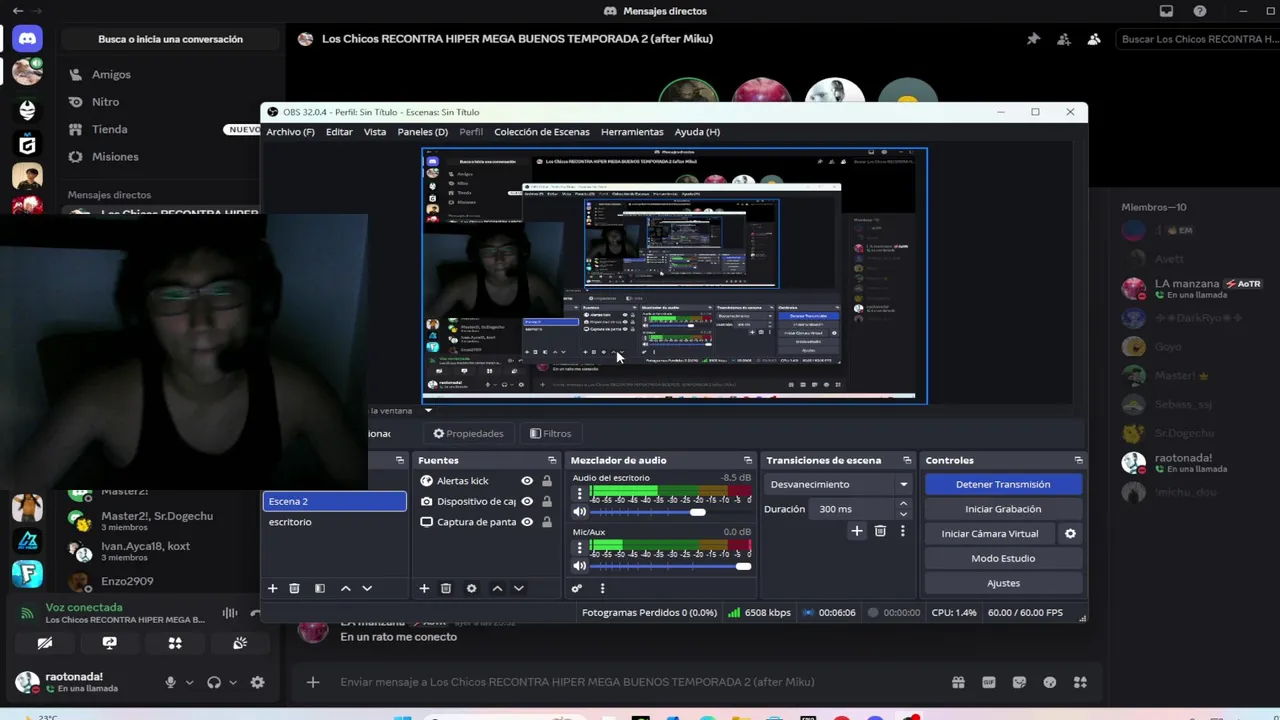Adjust Audio del escritorio volume slider

[x=669, y=512]
